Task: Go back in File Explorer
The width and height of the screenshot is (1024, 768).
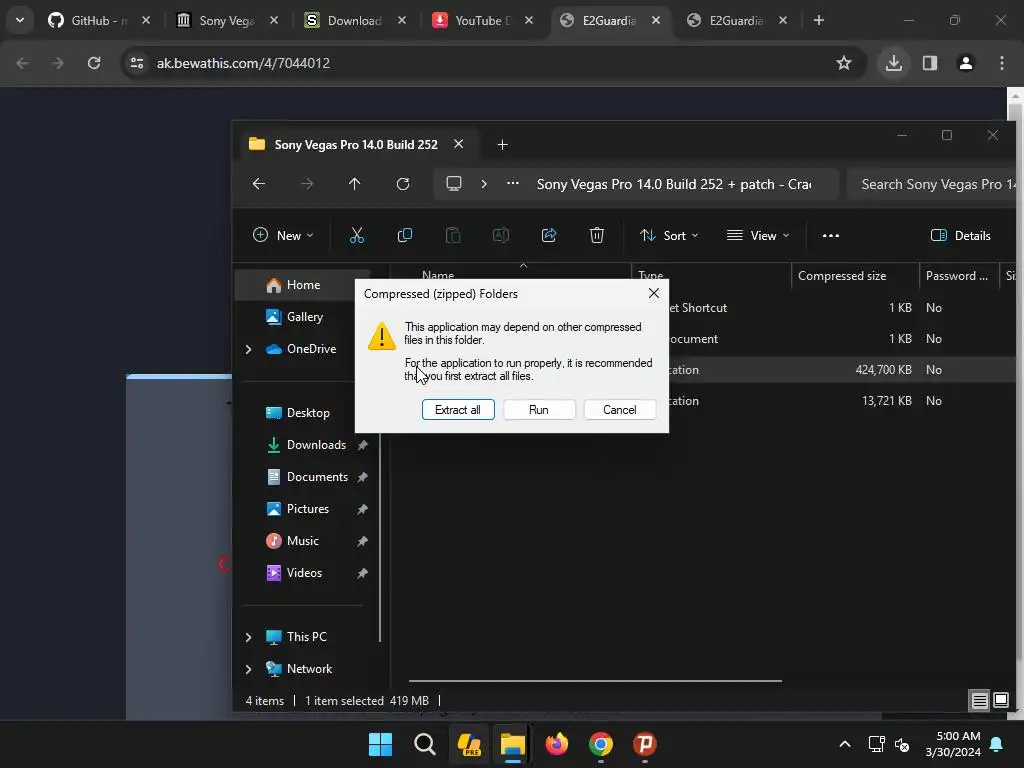Action: (x=259, y=184)
